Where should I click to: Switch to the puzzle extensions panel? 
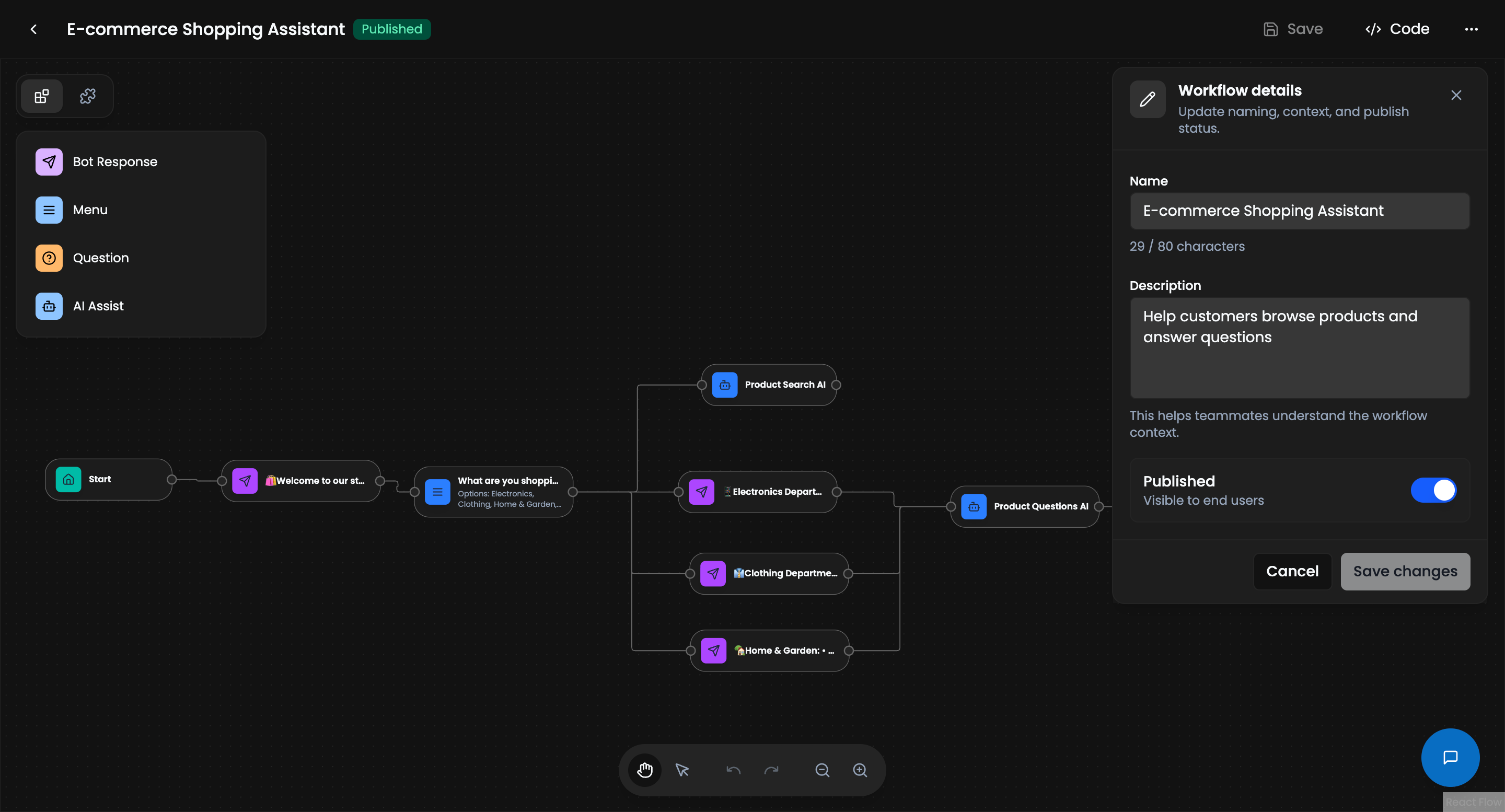(x=87, y=96)
